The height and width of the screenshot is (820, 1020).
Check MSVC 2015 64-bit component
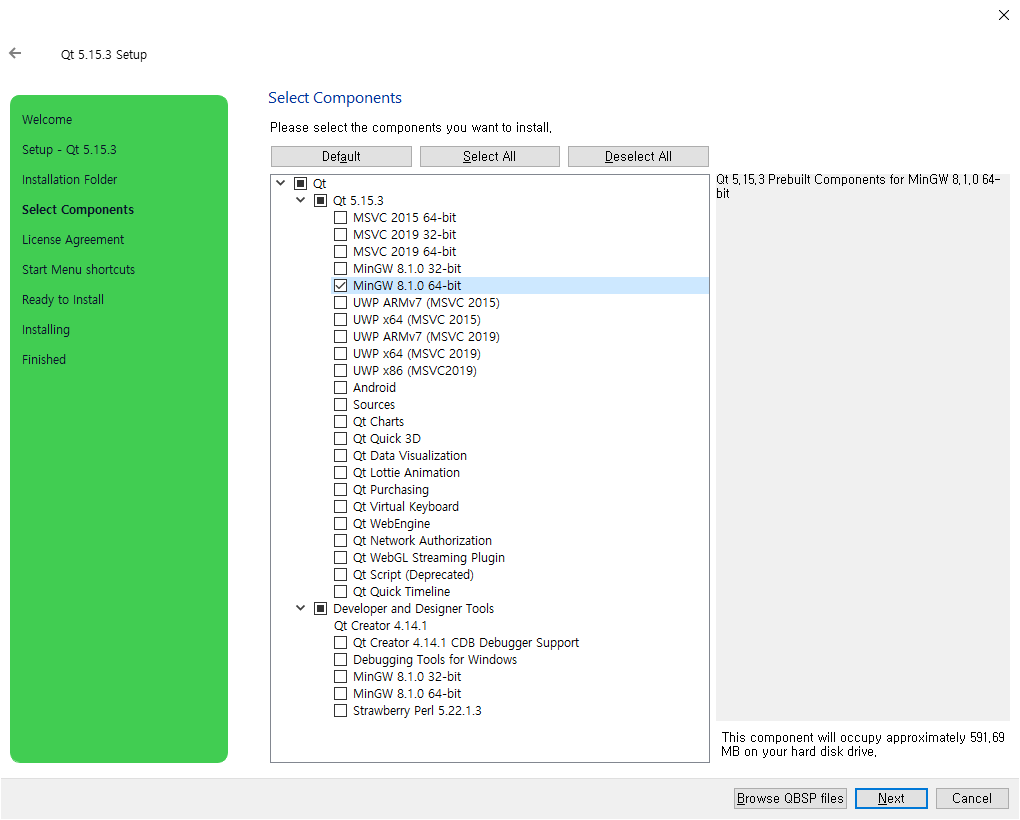340,217
